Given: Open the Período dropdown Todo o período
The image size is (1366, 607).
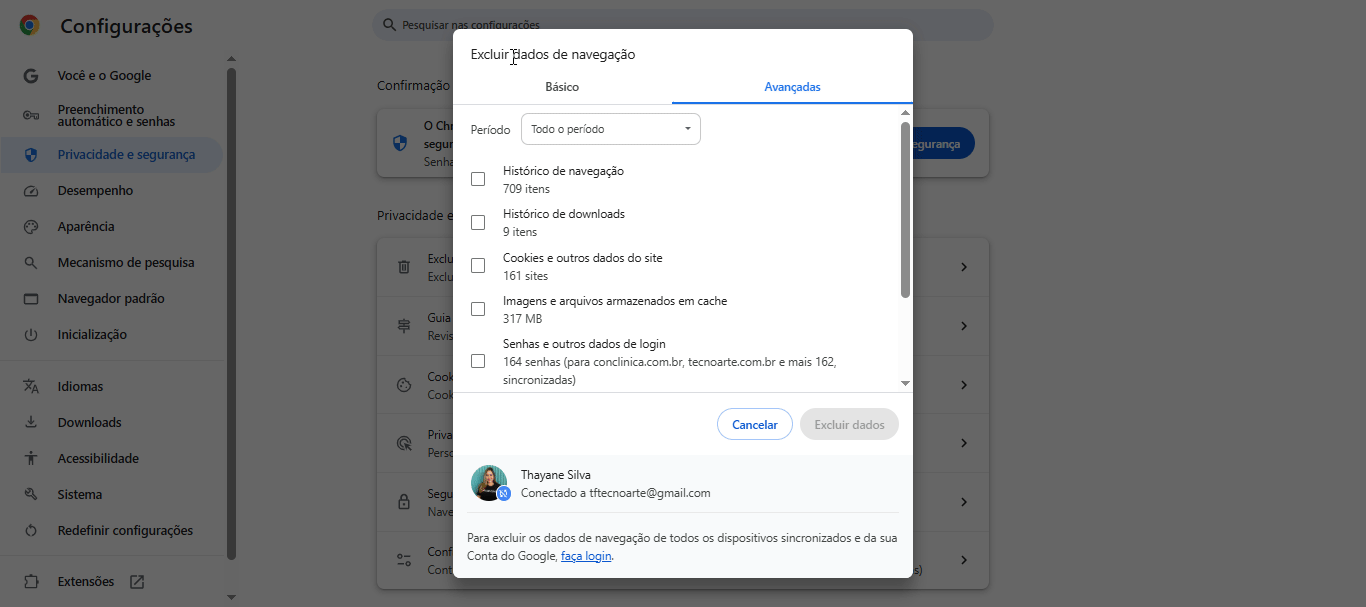Looking at the screenshot, I should [x=611, y=129].
